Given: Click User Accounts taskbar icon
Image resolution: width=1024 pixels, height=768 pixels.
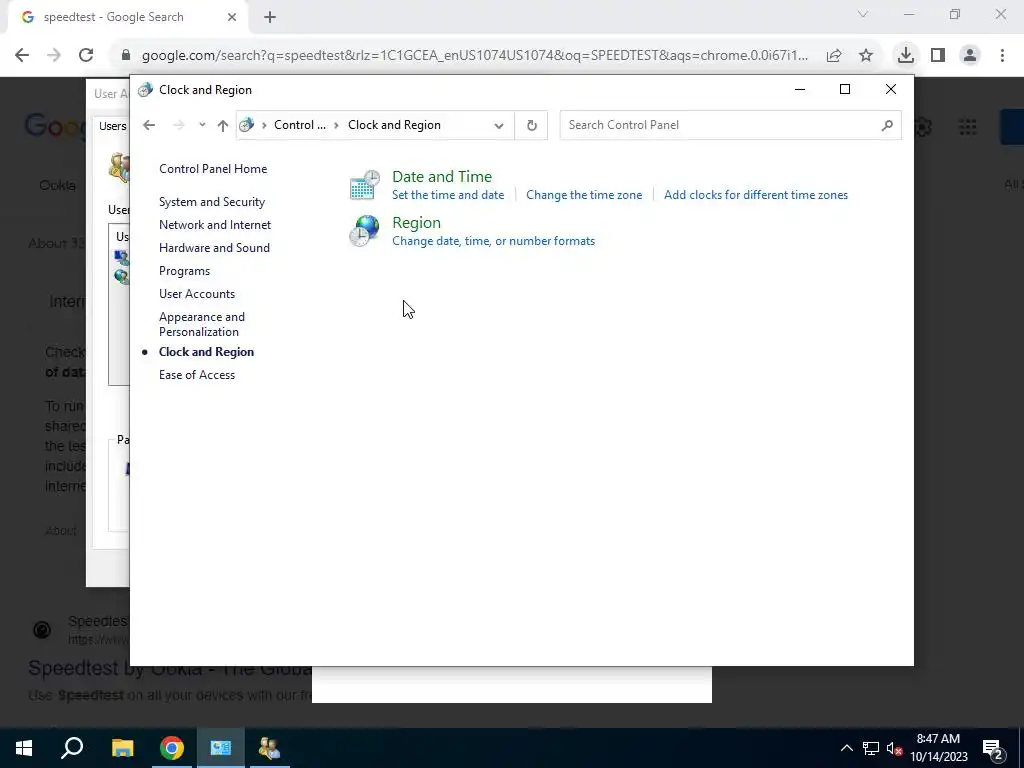Looking at the screenshot, I should coord(269,748).
